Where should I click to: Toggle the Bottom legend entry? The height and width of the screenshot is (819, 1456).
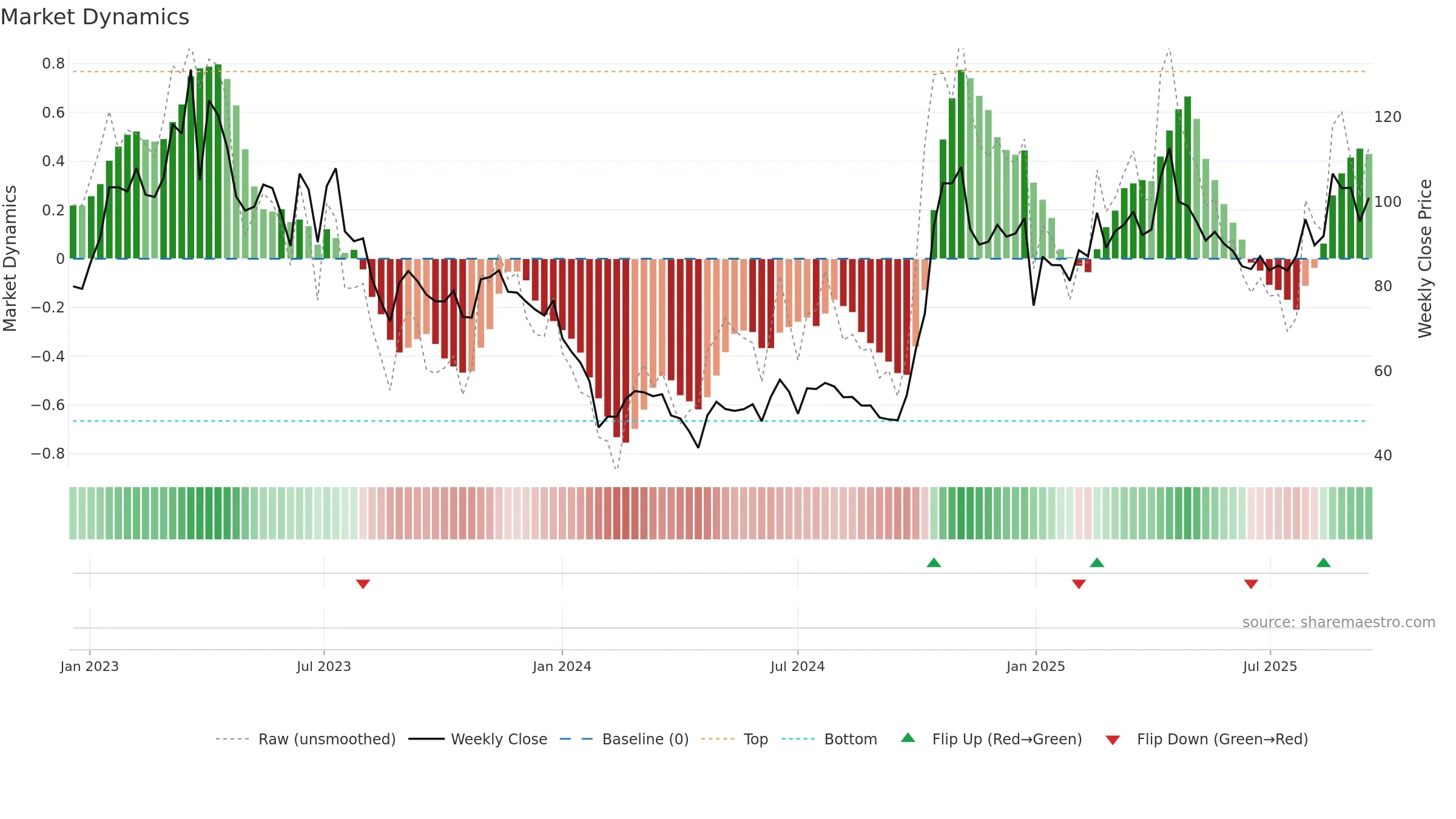point(829,739)
